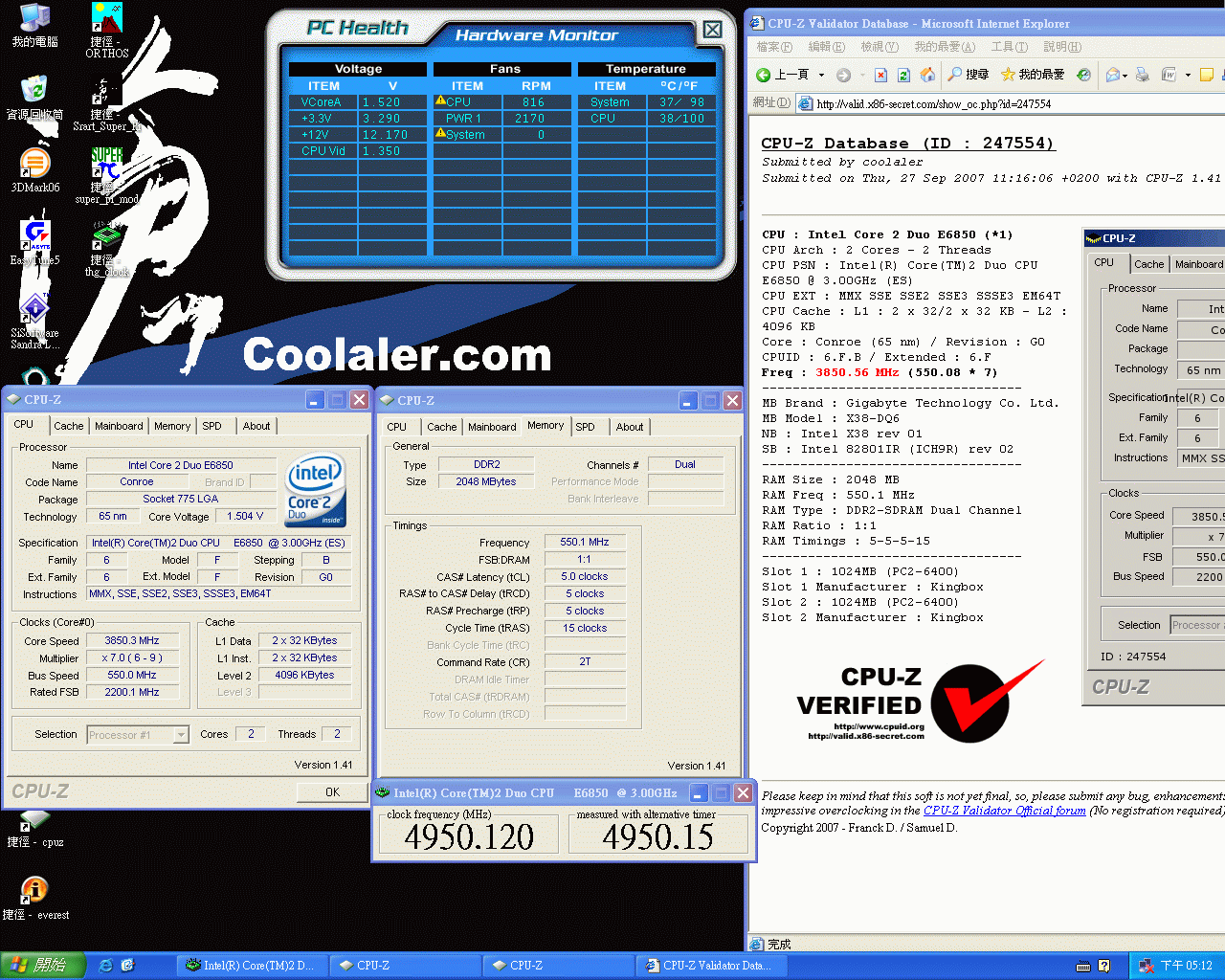Click the Start (開始) button
The image size is (1225, 980).
tap(43, 966)
